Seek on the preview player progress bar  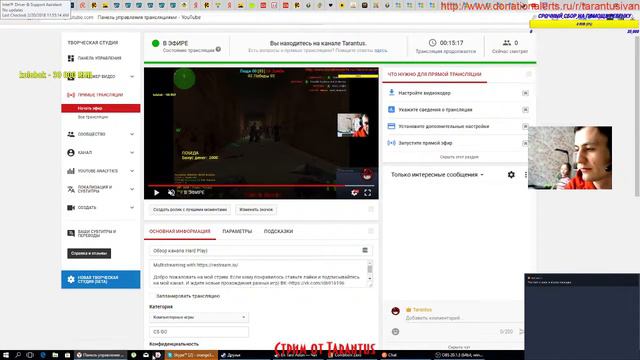tap(261, 185)
